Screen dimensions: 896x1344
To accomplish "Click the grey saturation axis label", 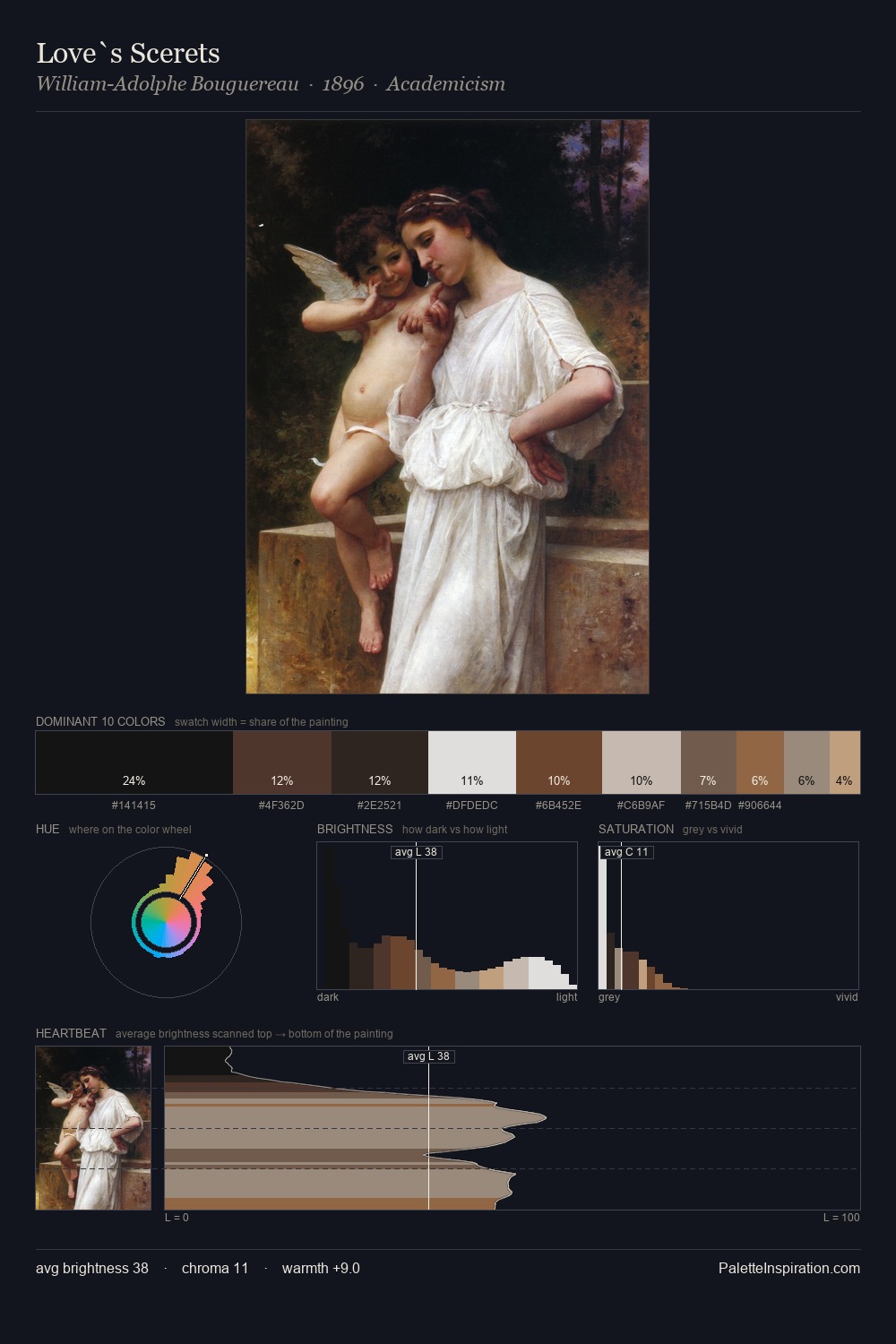I will click(x=609, y=997).
